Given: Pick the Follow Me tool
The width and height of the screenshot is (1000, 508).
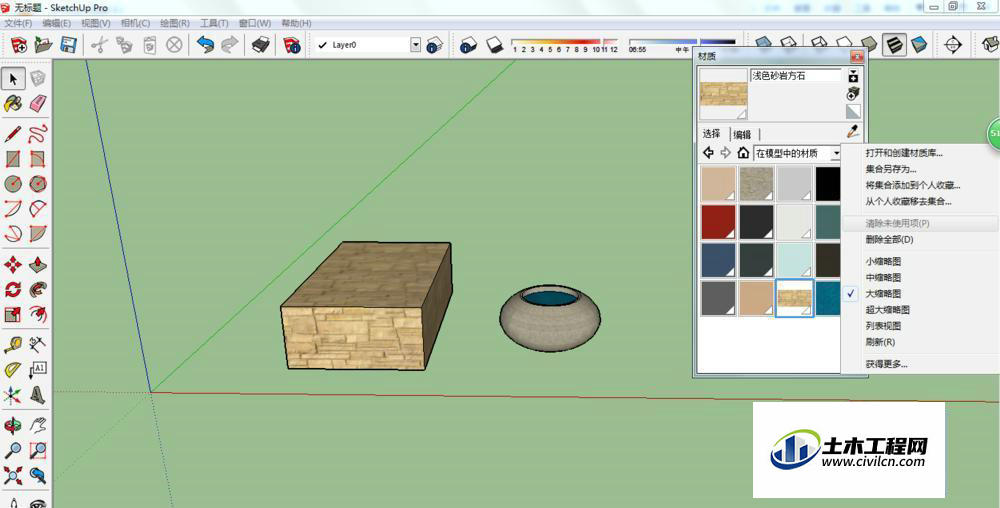Looking at the screenshot, I should point(38,289).
